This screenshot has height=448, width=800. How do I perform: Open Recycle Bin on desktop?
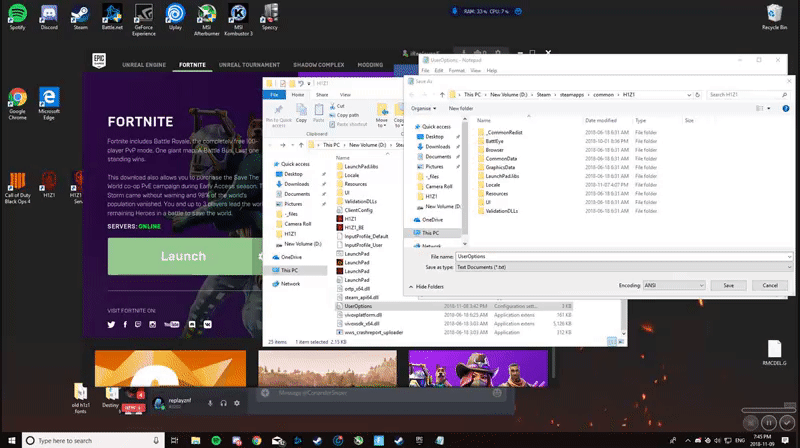click(x=774, y=16)
